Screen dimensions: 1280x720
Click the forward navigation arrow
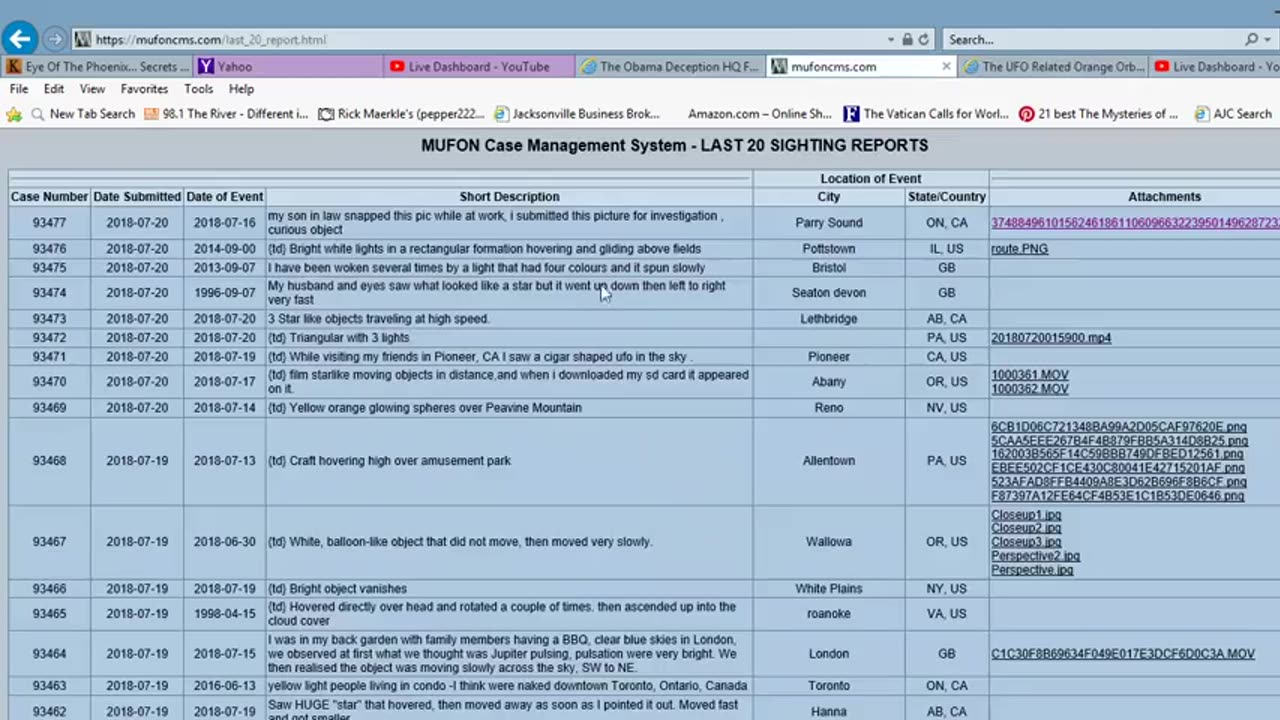pyautogui.click(x=54, y=40)
